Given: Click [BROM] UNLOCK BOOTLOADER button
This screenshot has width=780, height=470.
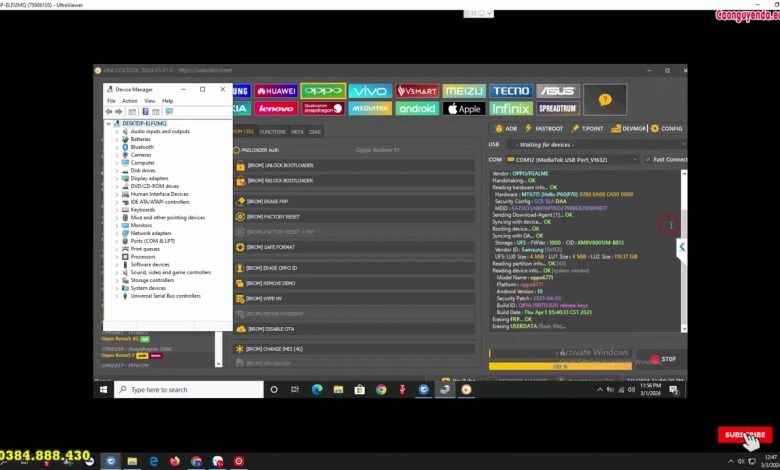Looking at the screenshot, I should pyautogui.click(x=354, y=165).
